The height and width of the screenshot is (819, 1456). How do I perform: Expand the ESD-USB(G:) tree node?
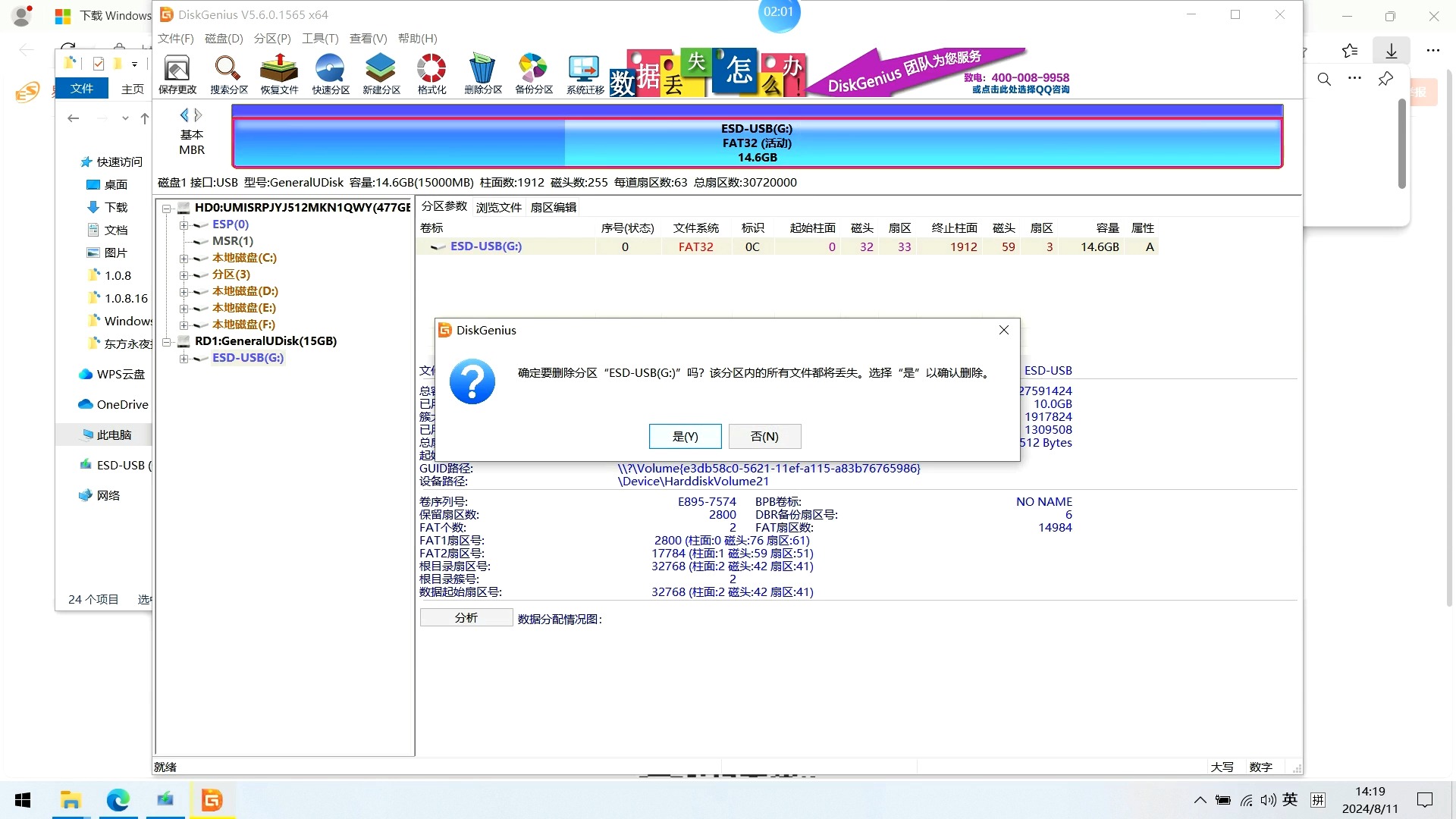[184, 359]
